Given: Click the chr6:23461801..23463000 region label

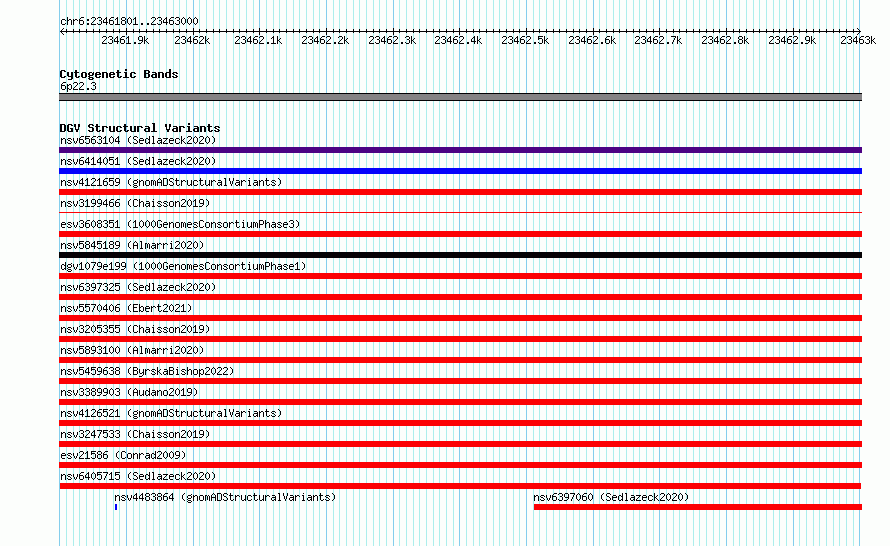Looking at the screenshot, I should click(129, 21).
